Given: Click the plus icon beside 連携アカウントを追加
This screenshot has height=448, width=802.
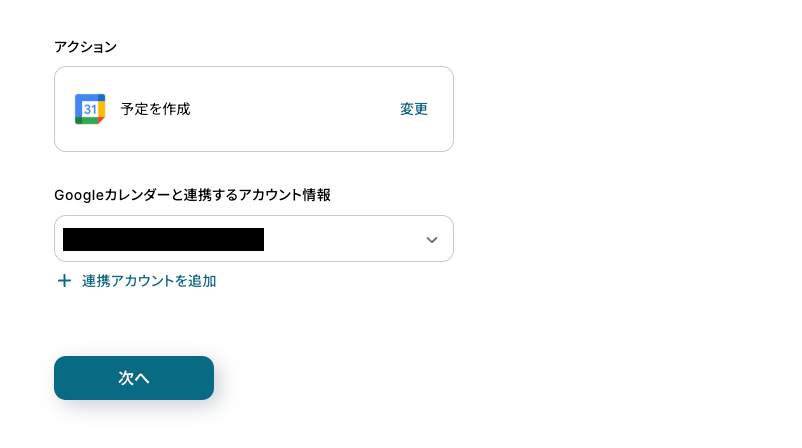Looking at the screenshot, I should pyautogui.click(x=64, y=281).
